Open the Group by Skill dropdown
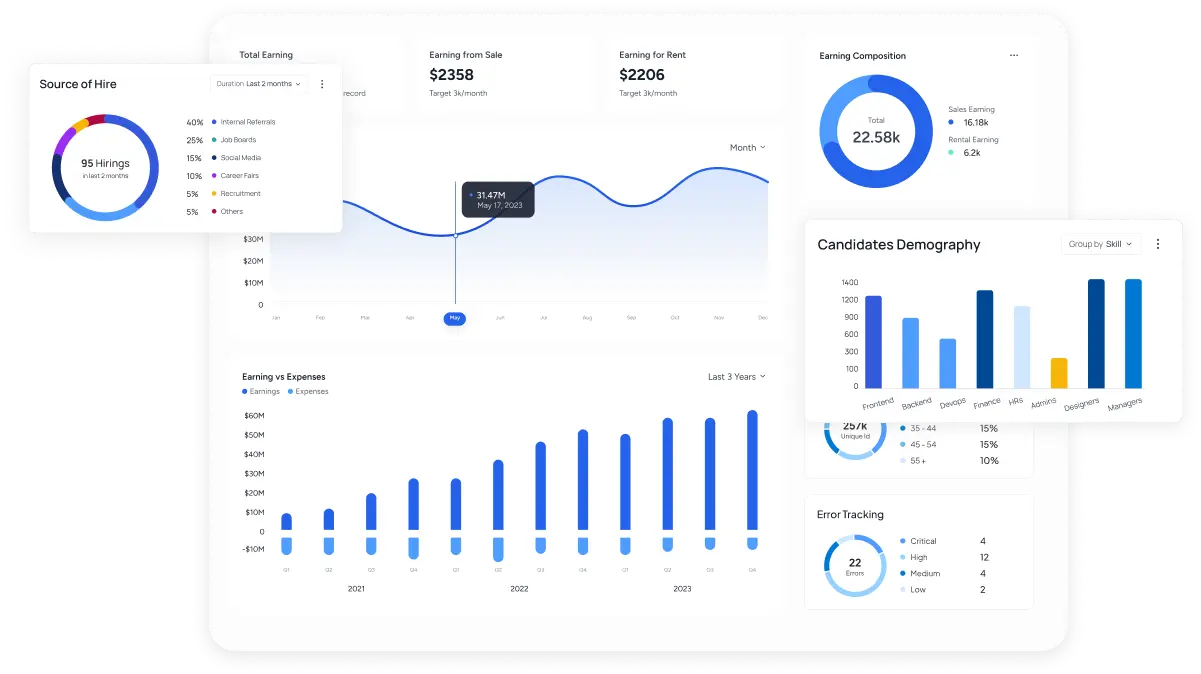1201x674 pixels. point(1100,244)
